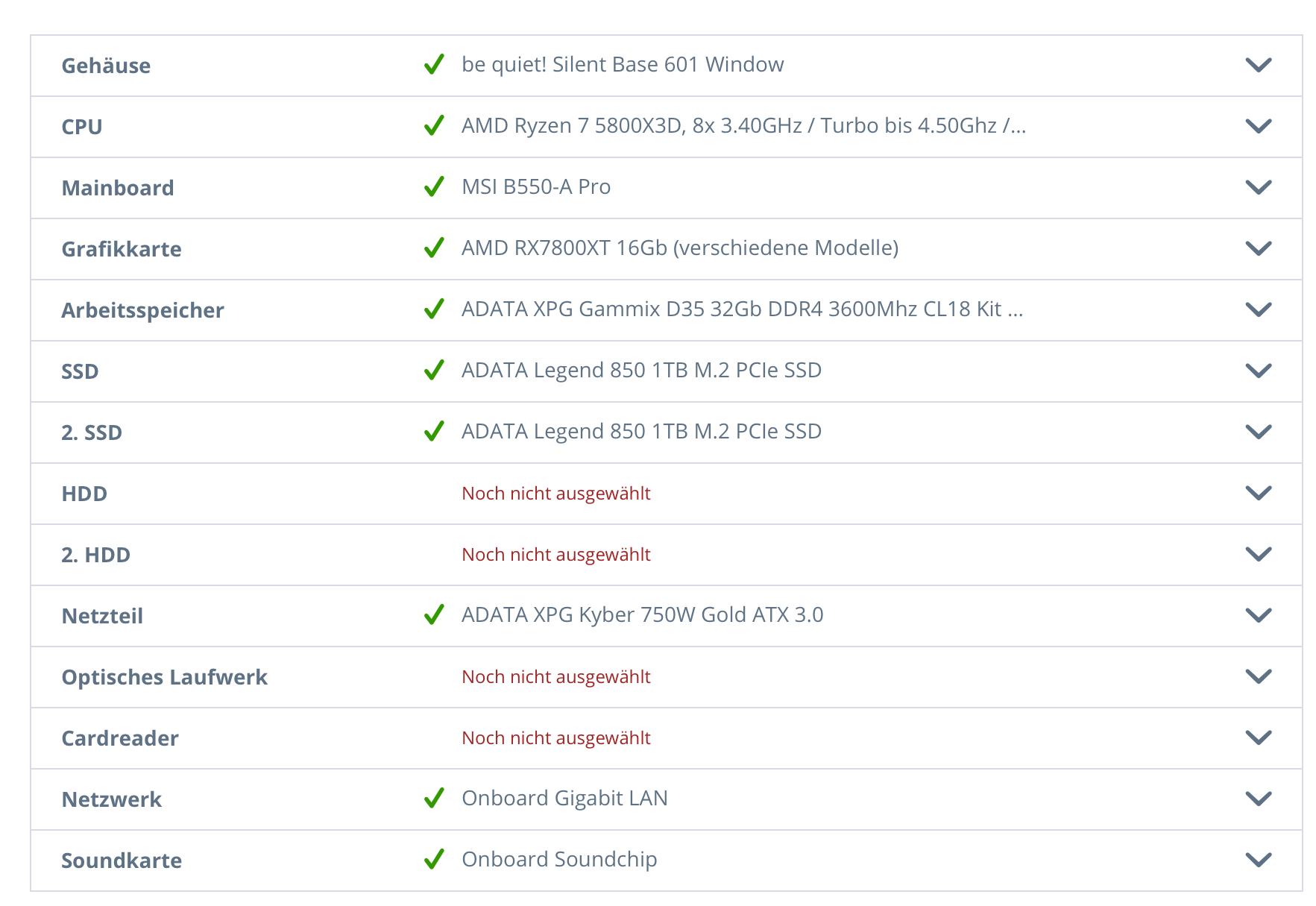
Task: Click checkmark next to ADATA XPG Gammix RAM
Action: click(x=434, y=309)
